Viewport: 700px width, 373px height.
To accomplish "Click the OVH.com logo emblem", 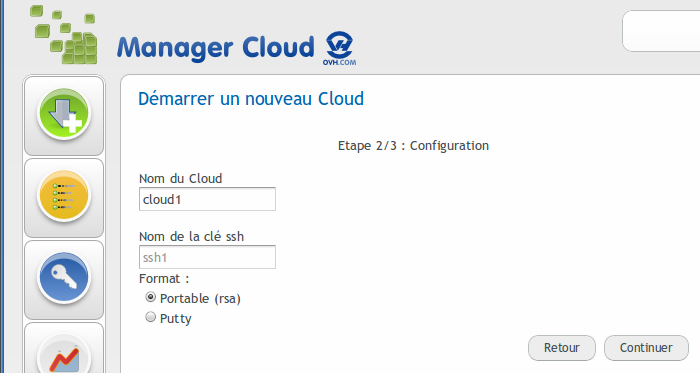I will 339,48.
